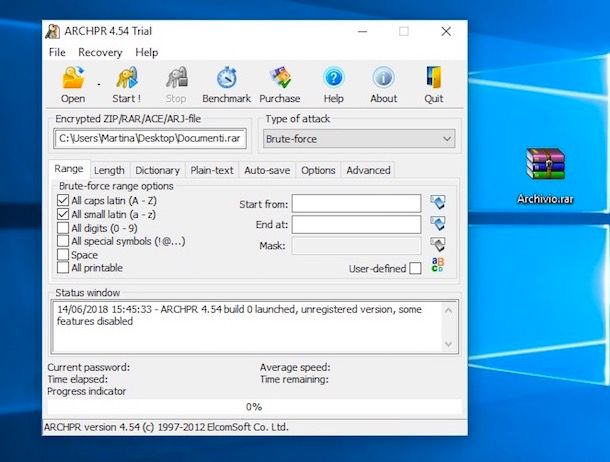Enable the All printable checkbox
This screenshot has height=462, width=610.
click(63, 268)
